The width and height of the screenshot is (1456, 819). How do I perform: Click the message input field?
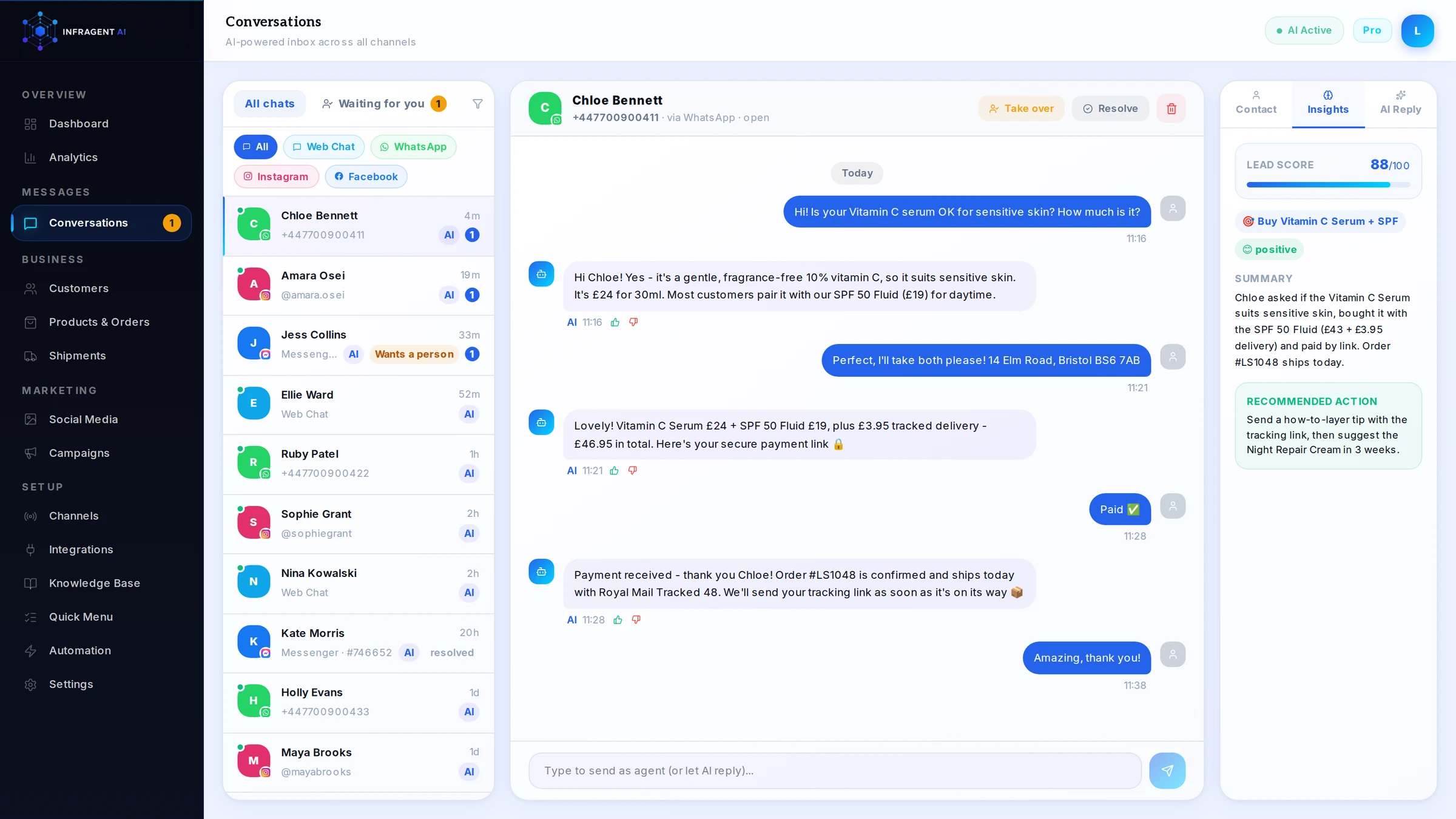[835, 770]
